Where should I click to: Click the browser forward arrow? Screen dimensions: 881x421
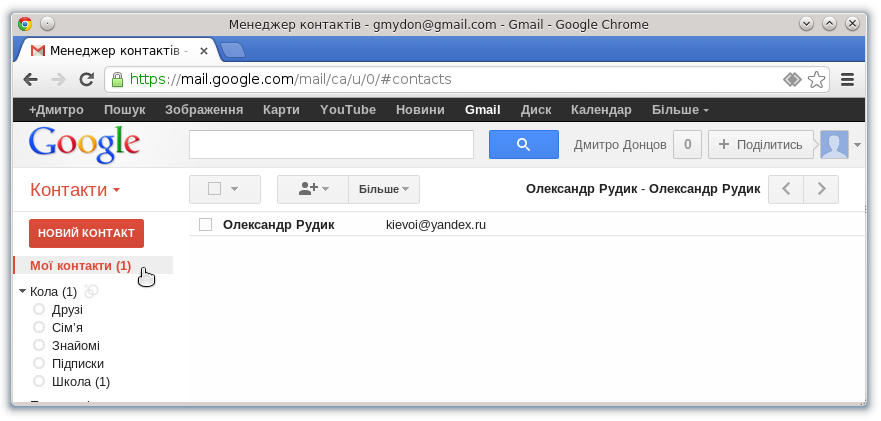pos(58,79)
